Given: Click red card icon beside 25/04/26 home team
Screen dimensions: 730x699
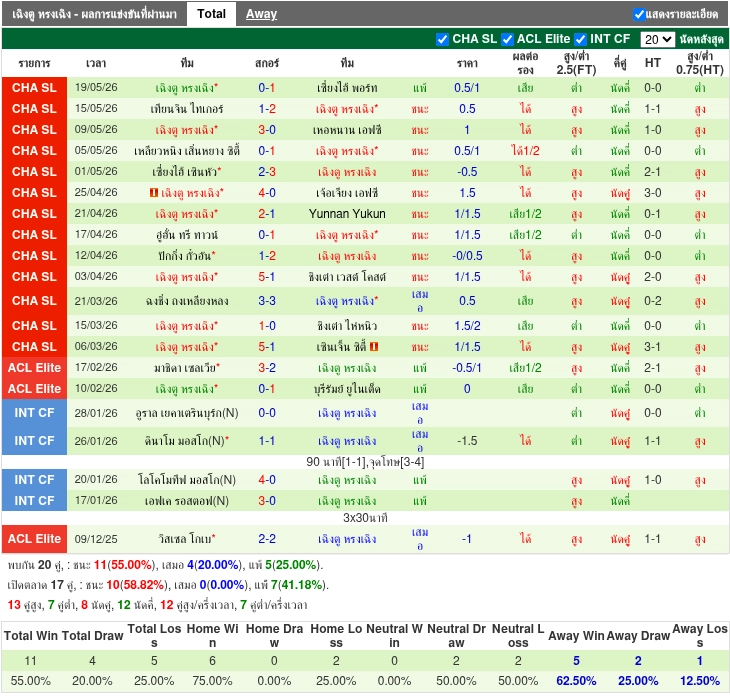Looking at the screenshot, I should pyautogui.click(x=154, y=193).
